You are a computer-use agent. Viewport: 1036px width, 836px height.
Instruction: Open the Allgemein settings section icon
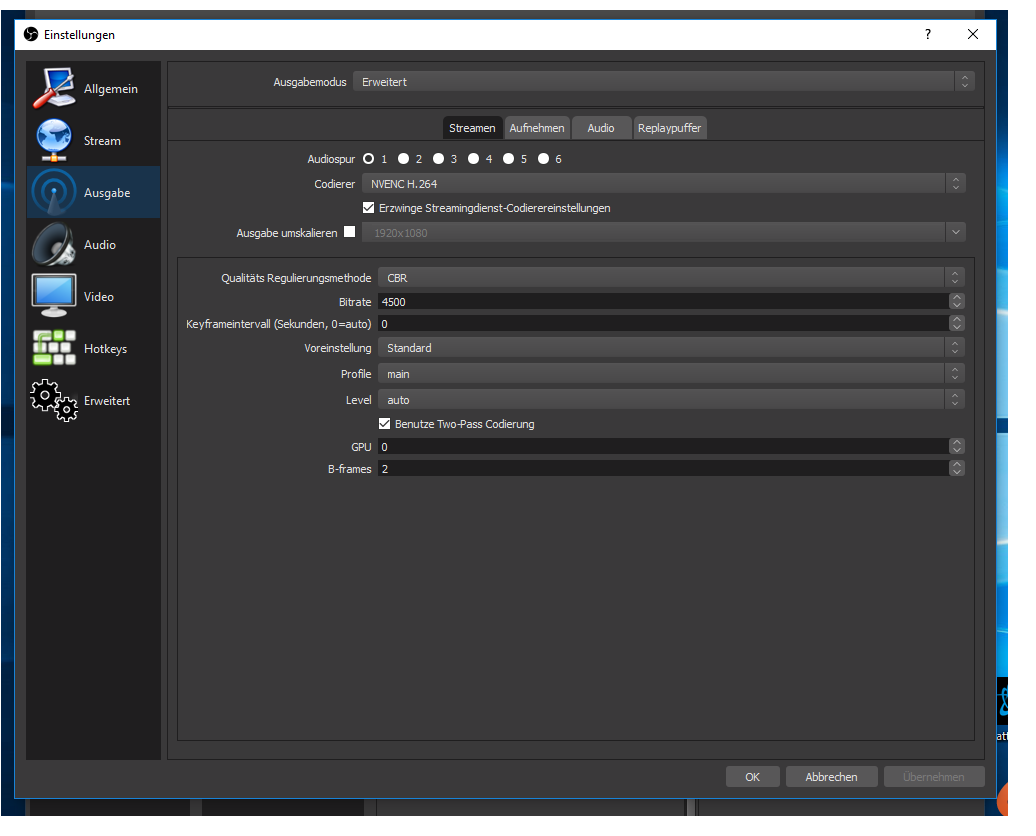tap(54, 88)
